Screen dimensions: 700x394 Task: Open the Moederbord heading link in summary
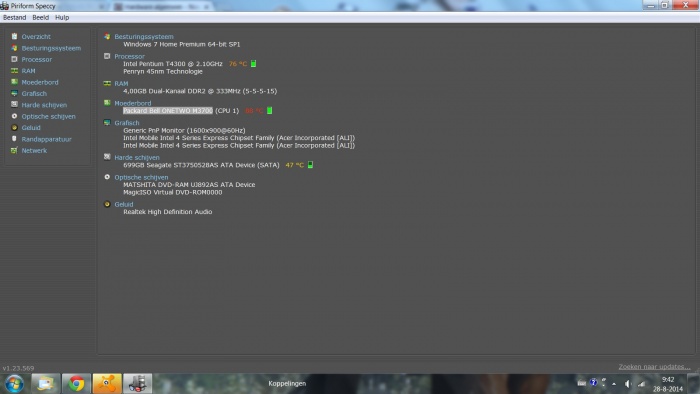[x=133, y=103]
